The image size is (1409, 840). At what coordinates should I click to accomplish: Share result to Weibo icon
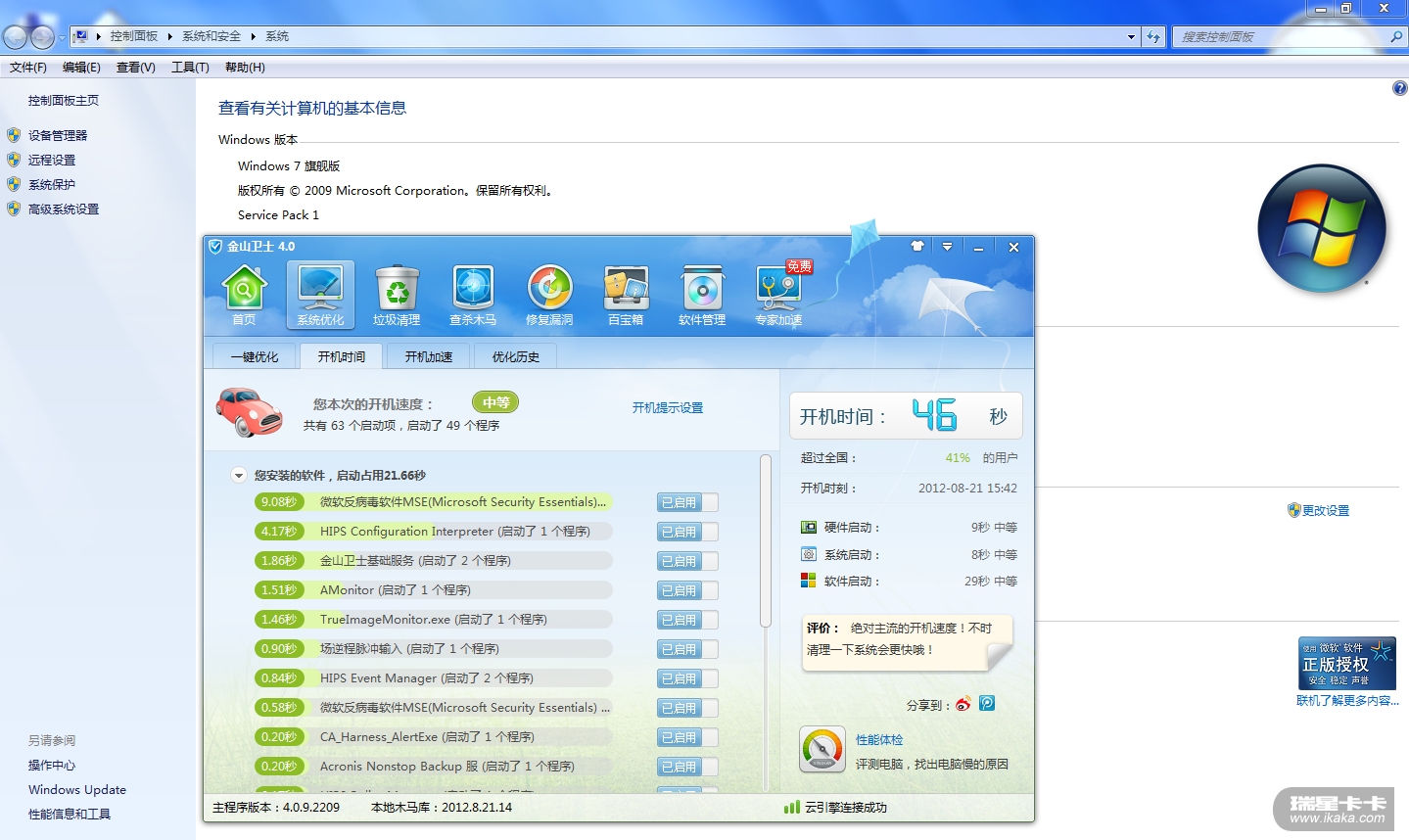pos(963,704)
